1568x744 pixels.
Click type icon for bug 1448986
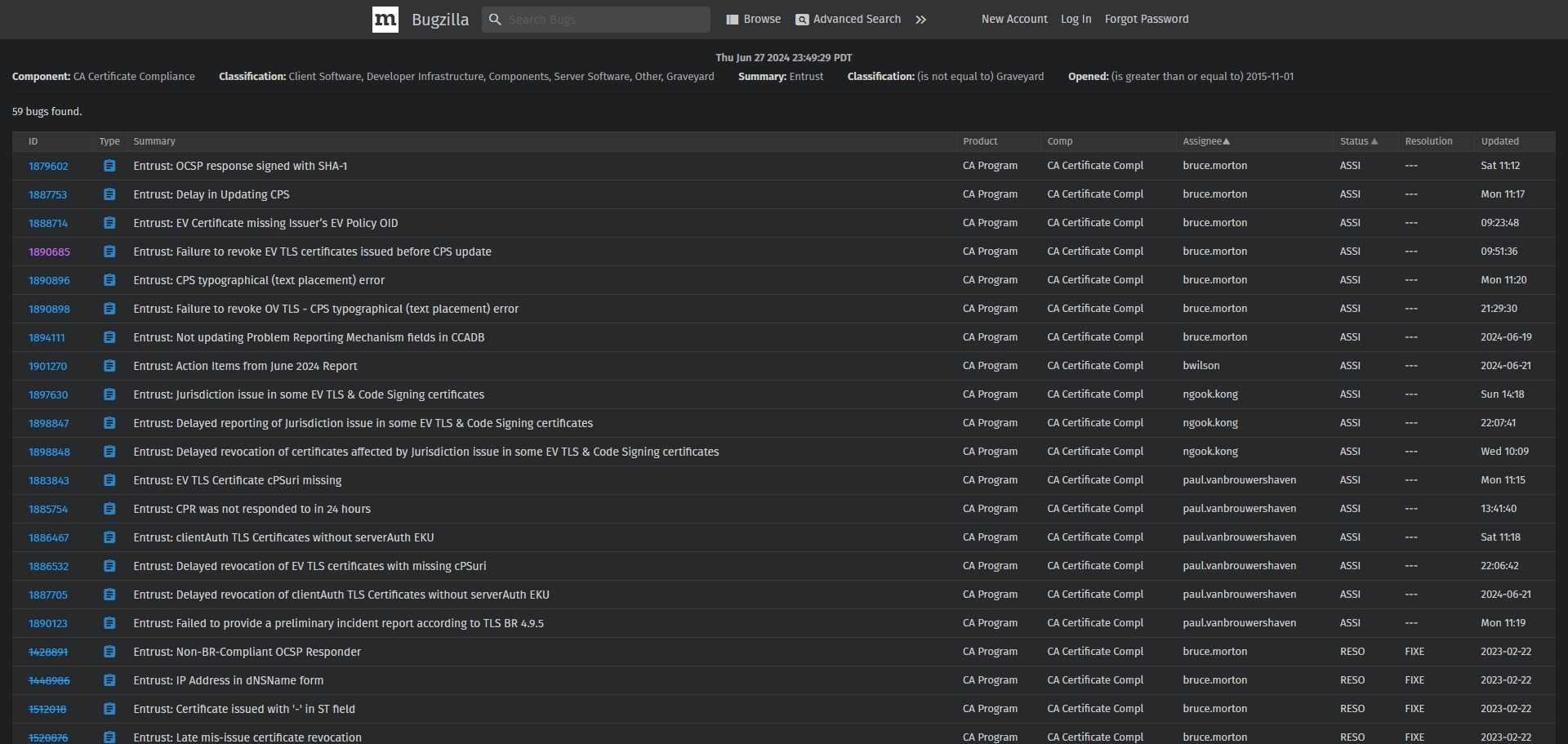pyautogui.click(x=109, y=680)
